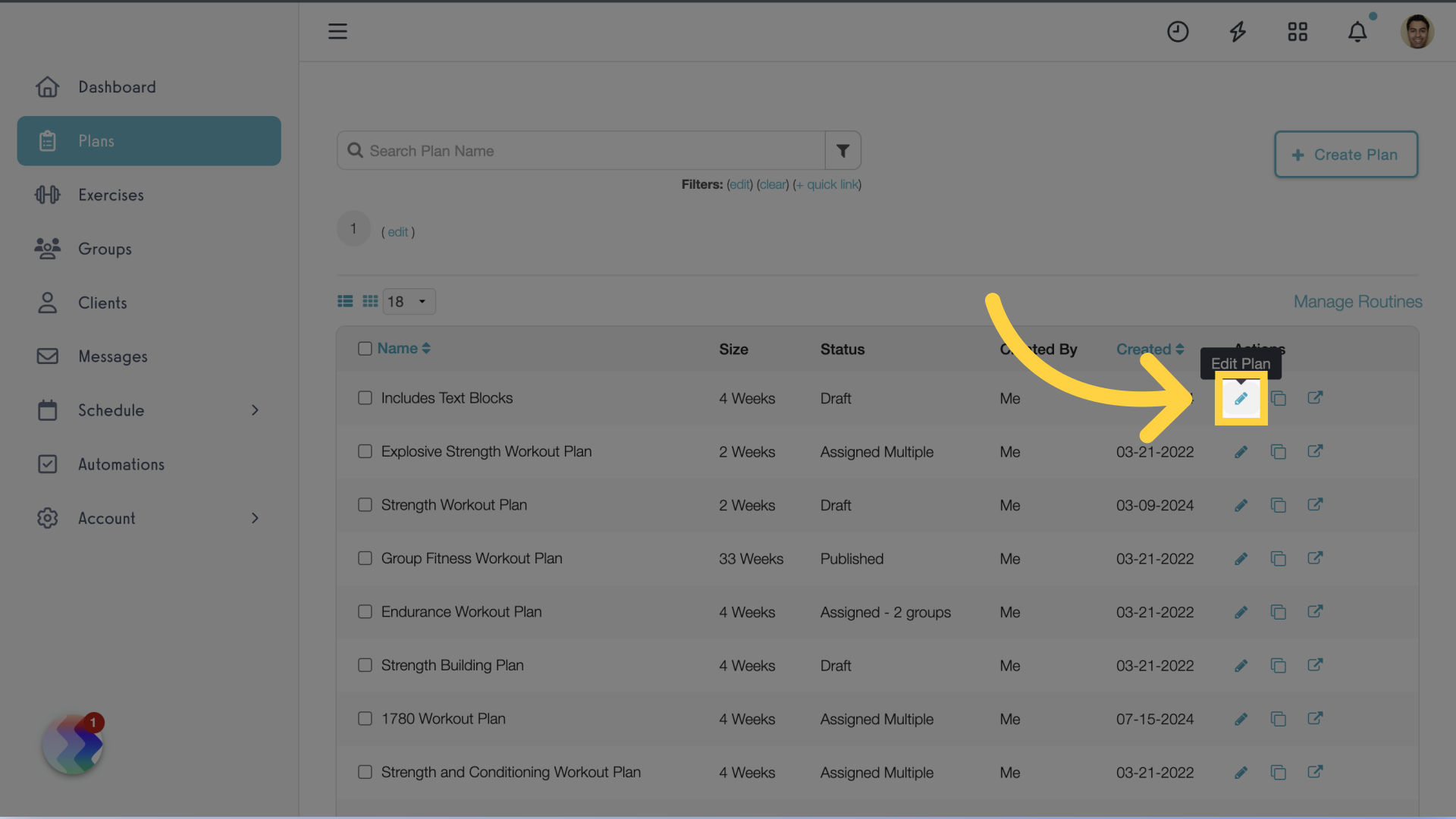Viewport: 1456px width, 819px height.
Task: Click the external link/share plan icon
Action: tap(1314, 398)
